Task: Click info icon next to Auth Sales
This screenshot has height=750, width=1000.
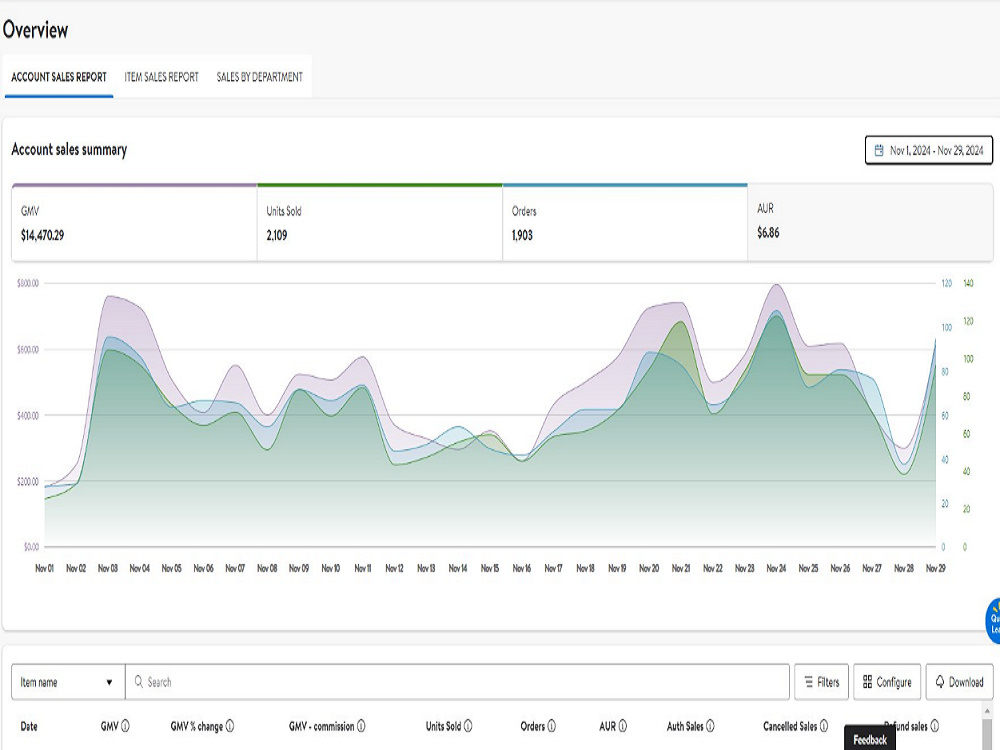Action: coord(710,726)
